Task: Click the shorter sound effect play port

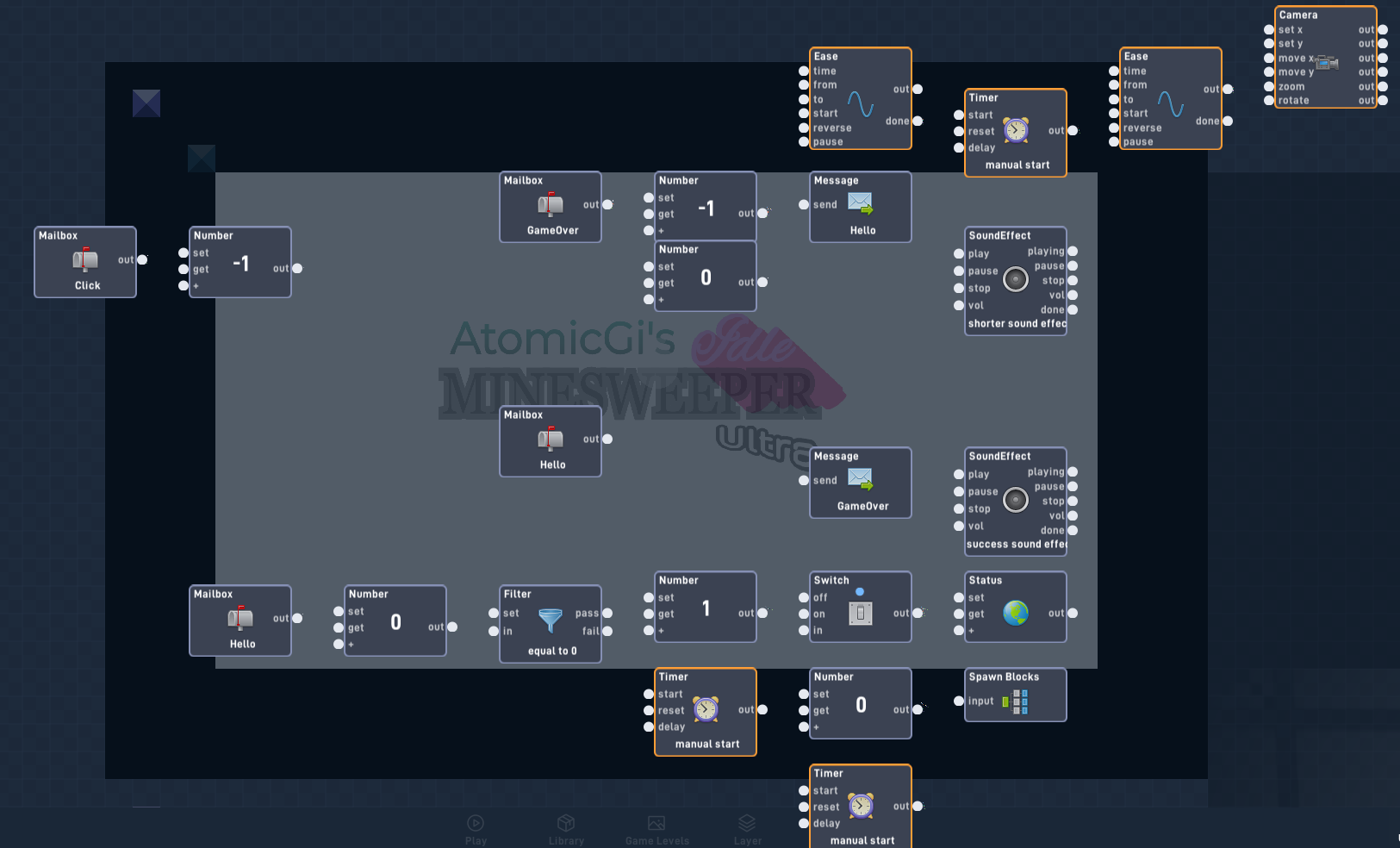Action: click(959, 253)
